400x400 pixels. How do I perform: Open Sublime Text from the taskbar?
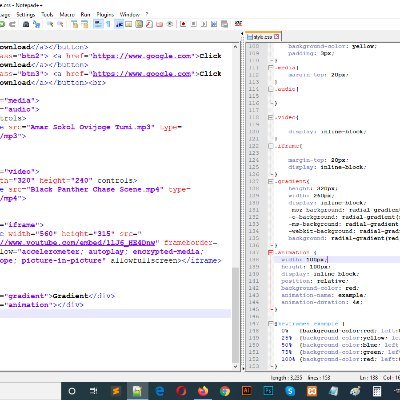click(x=116, y=391)
